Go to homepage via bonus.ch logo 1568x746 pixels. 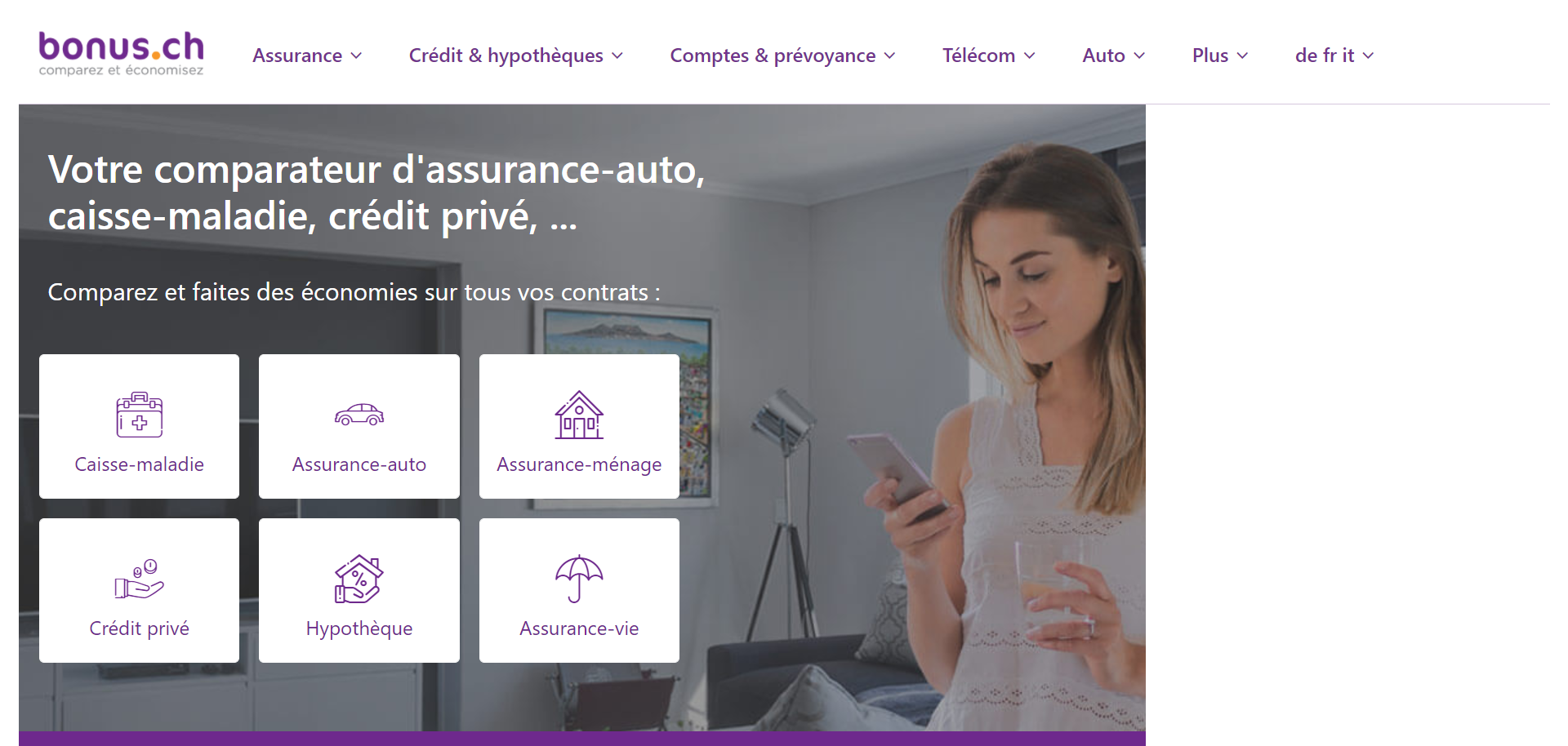click(x=121, y=54)
